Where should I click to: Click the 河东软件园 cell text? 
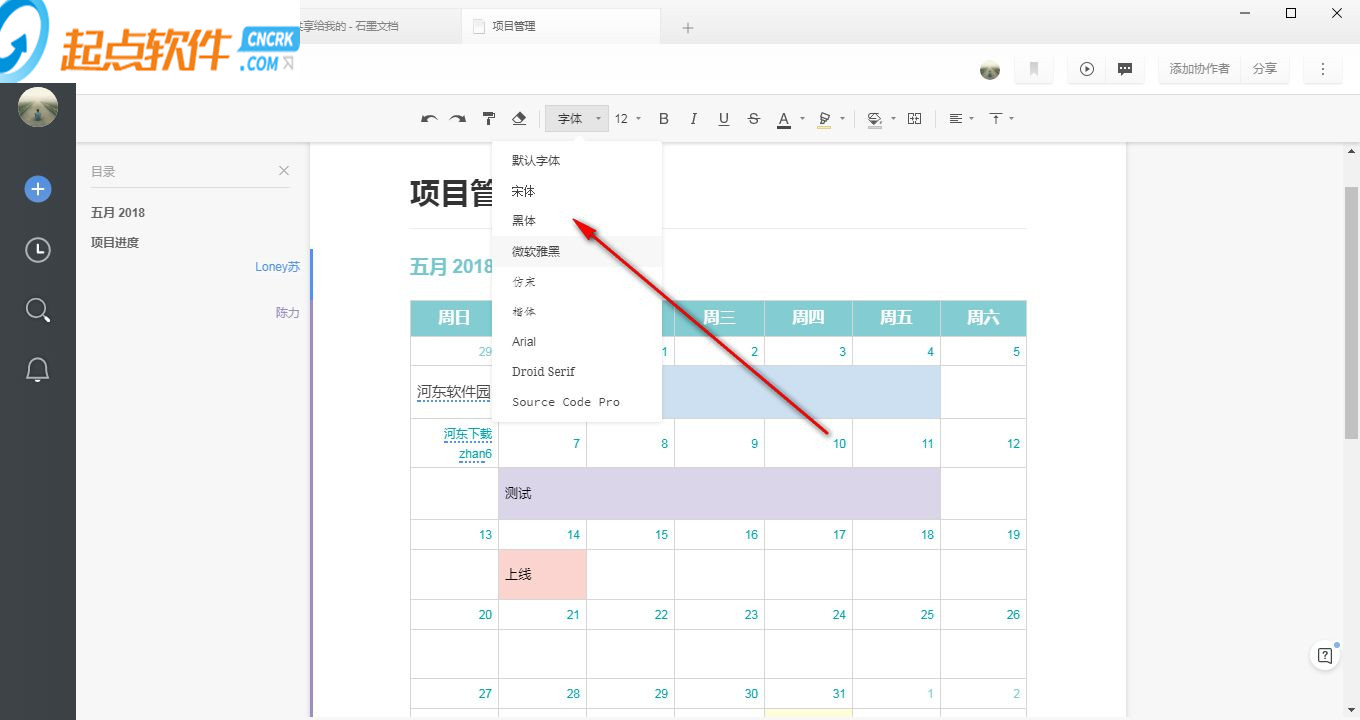[454, 392]
